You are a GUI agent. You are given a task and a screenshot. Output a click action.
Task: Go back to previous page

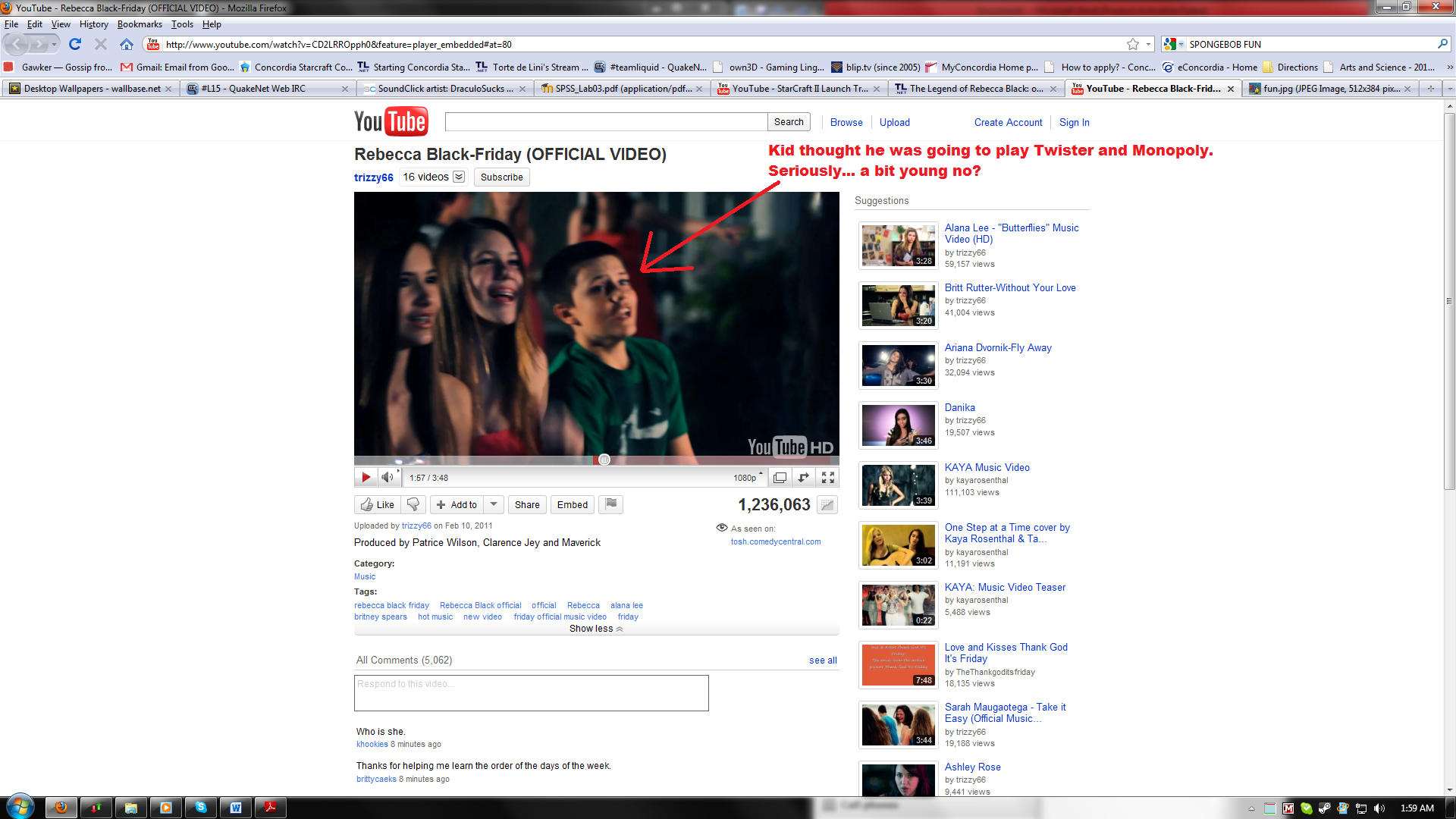pyautogui.click(x=17, y=44)
